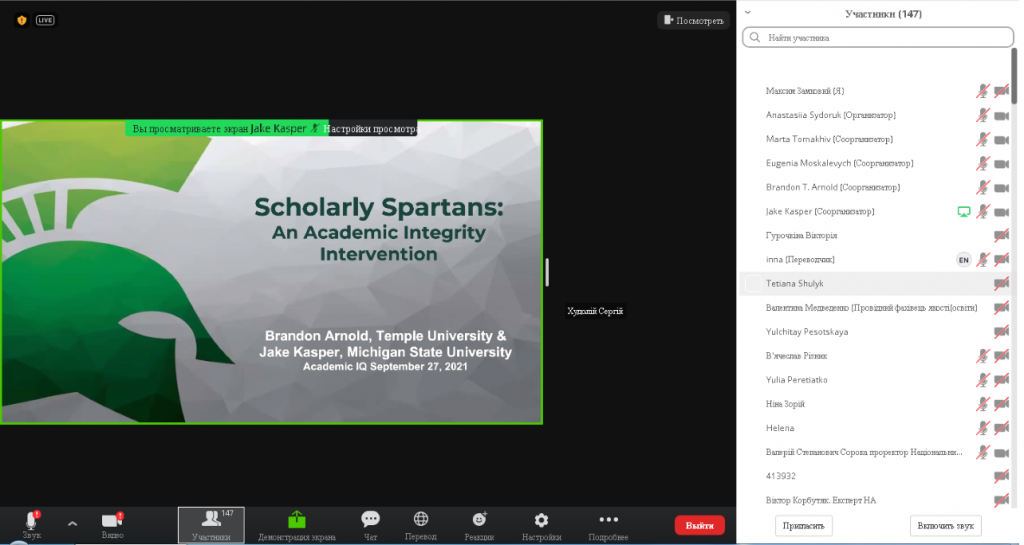Screen dimensions: 1024x545
Task: Click muted mic icon for Marta Tomakhiv
Action: pyautogui.click(x=983, y=140)
